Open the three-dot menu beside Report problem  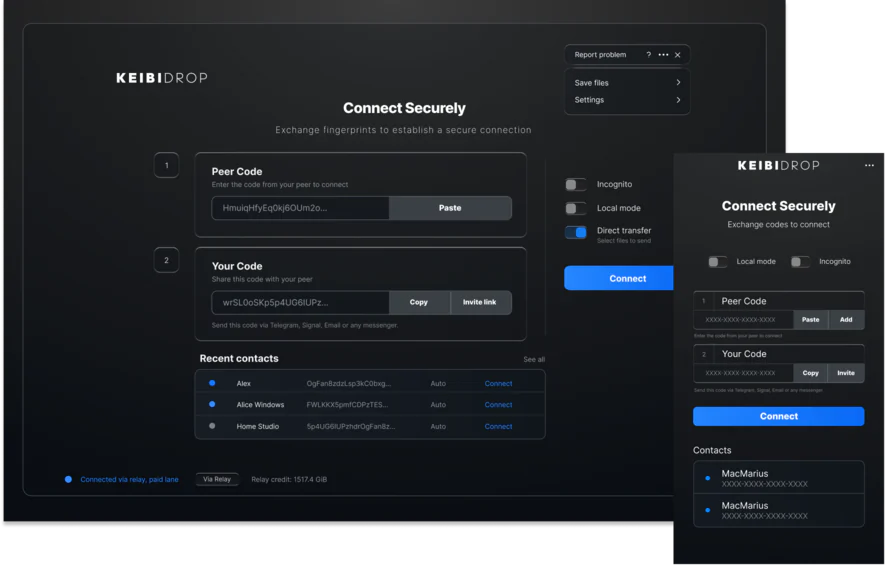pyautogui.click(x=663, y=55)
